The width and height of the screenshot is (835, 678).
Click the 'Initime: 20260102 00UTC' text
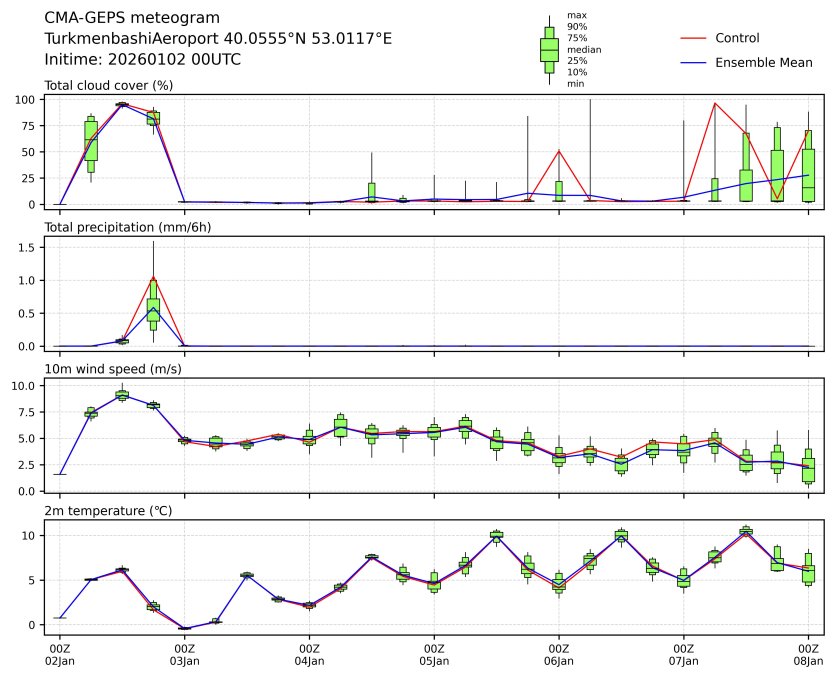click(142, 59)
